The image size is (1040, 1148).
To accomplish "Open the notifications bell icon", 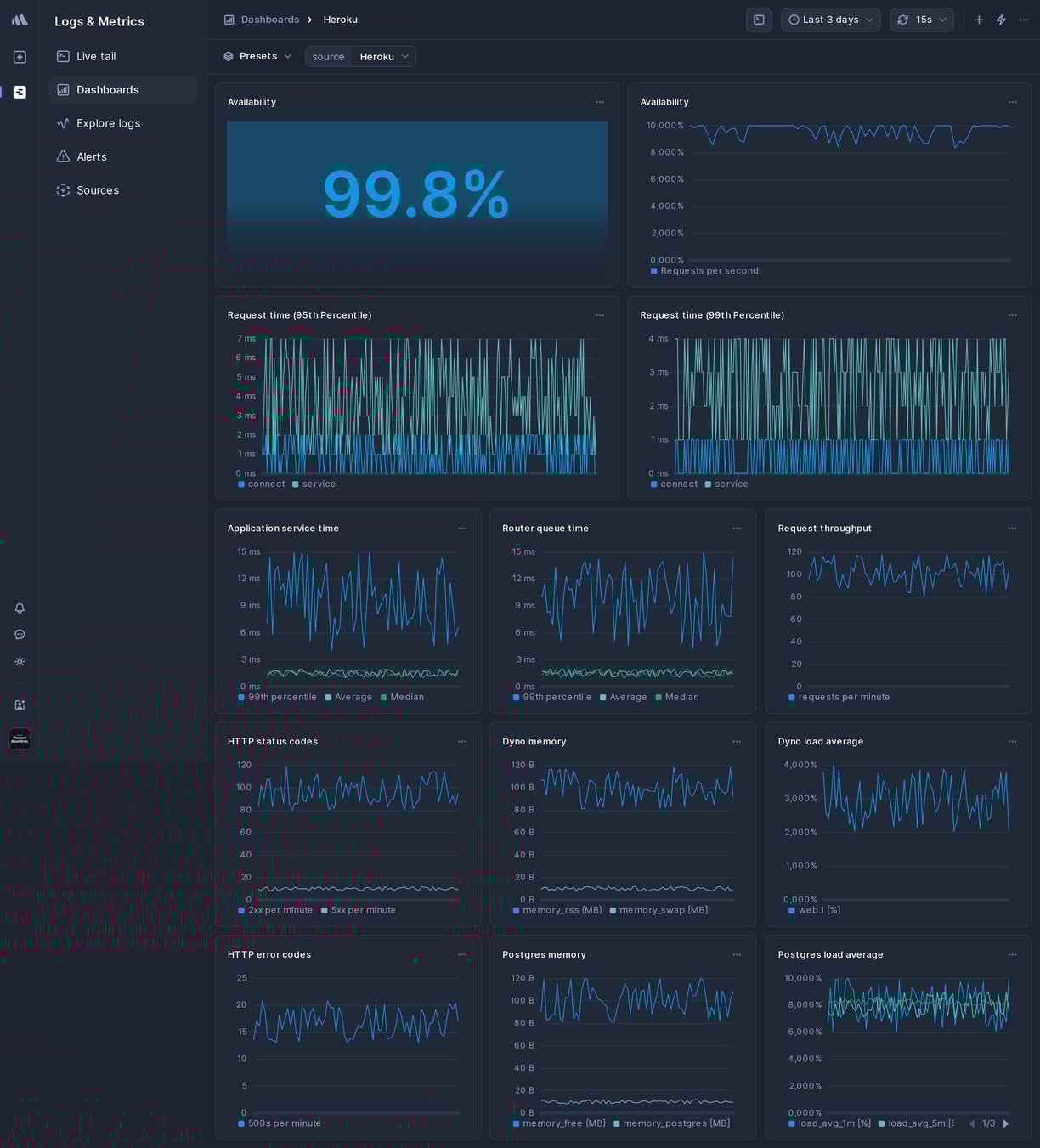I will [x=19, y=608].
